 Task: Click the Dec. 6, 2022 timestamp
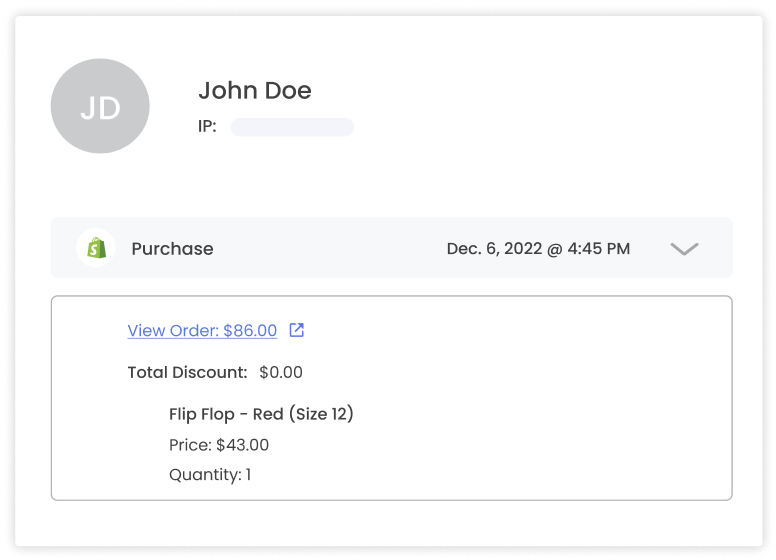click(x=538, y=248)
